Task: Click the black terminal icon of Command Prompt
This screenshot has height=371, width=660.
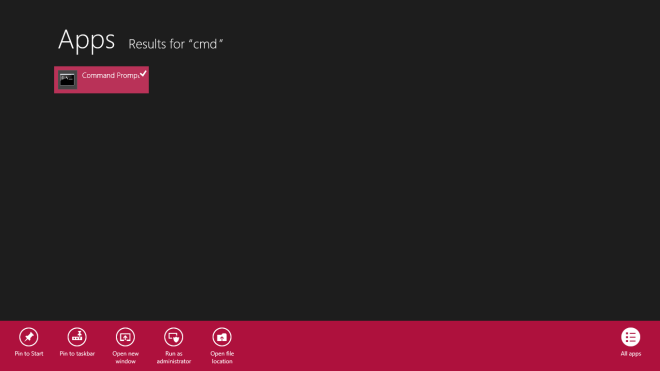Action: point(67,80)
